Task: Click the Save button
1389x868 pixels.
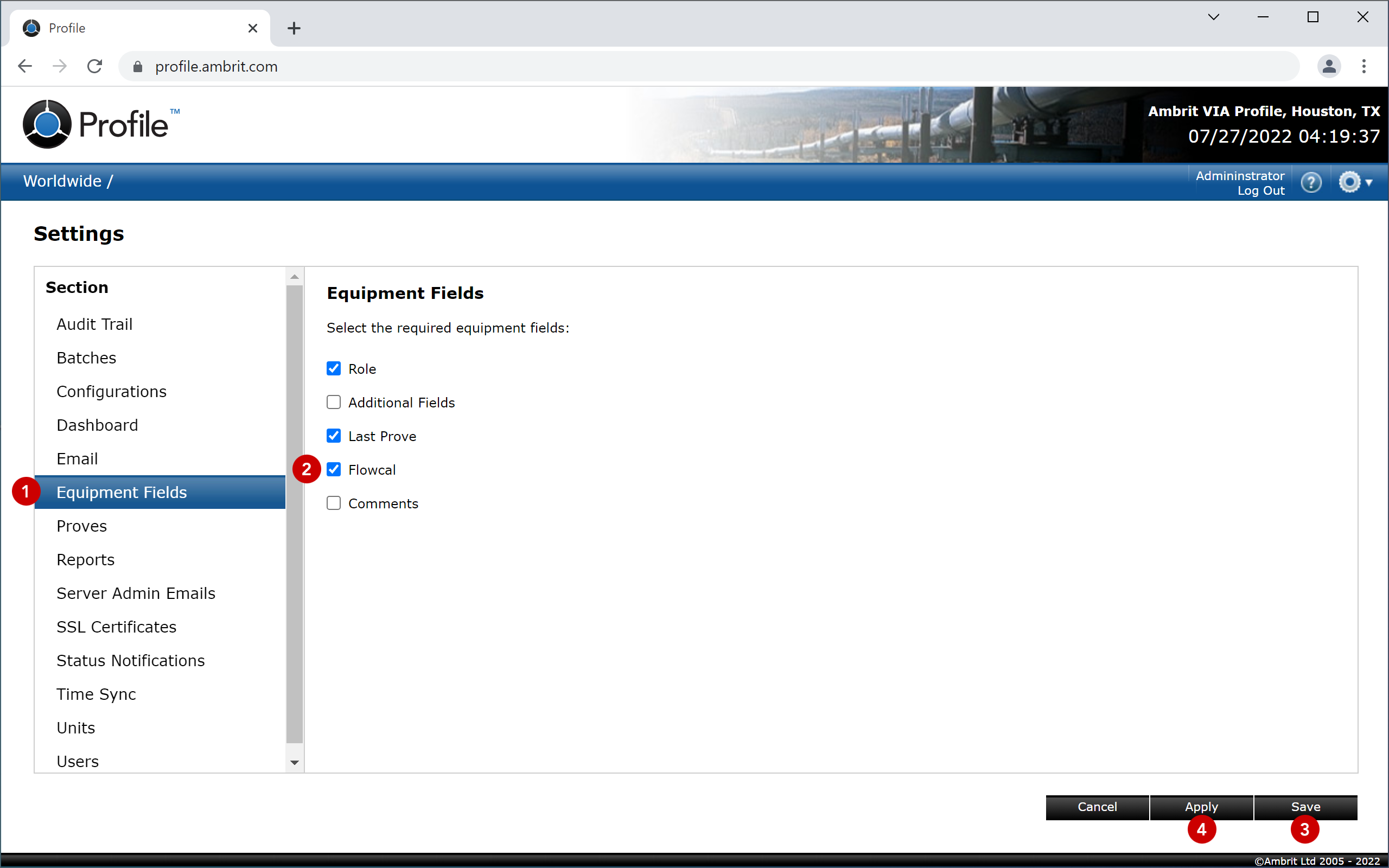Action: coord(1306,807)
